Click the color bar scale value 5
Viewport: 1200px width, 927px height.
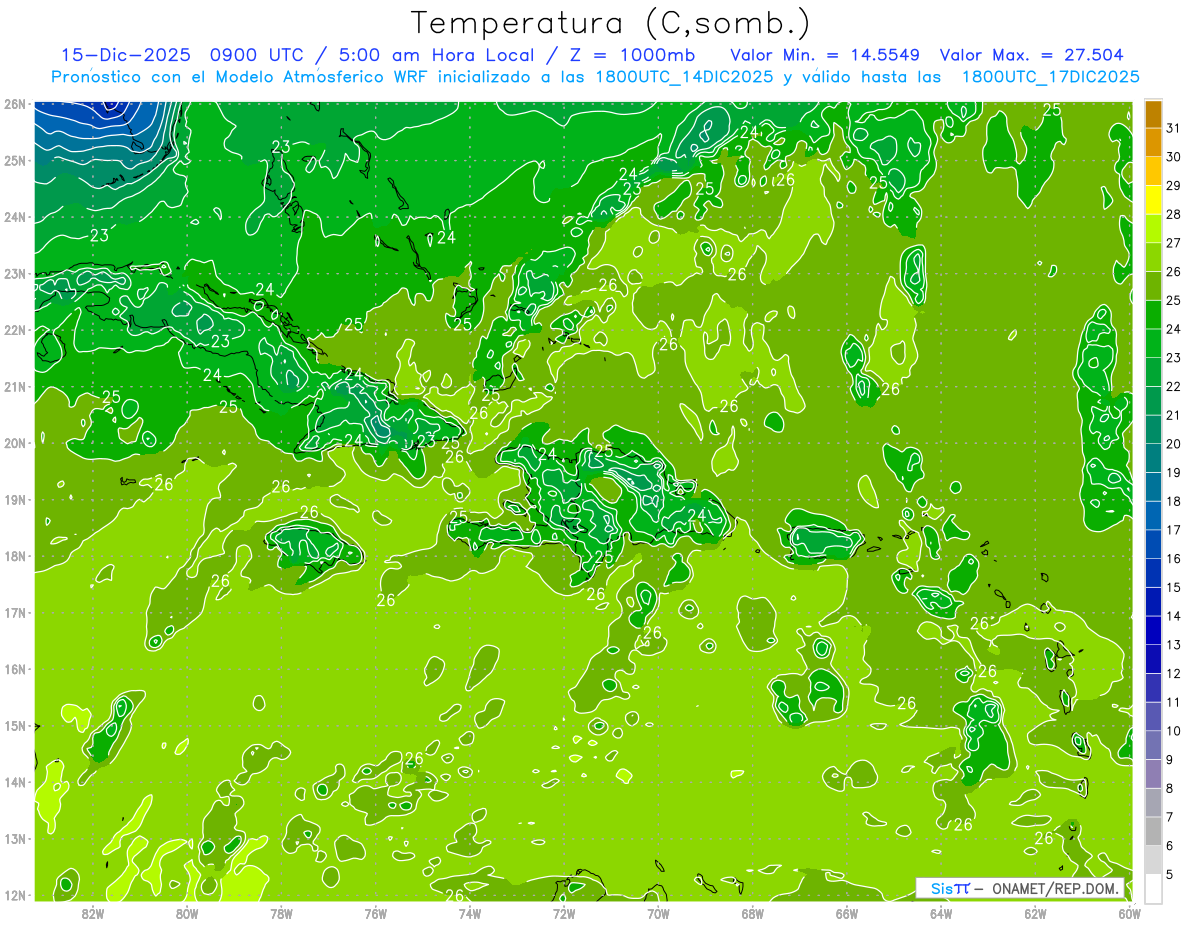(x=1171, y=874)
